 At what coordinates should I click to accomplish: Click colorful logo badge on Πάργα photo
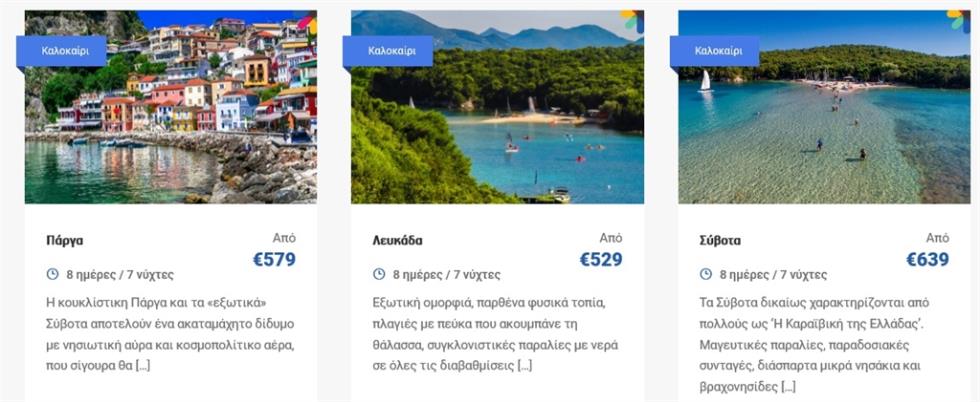pos(307,22)
